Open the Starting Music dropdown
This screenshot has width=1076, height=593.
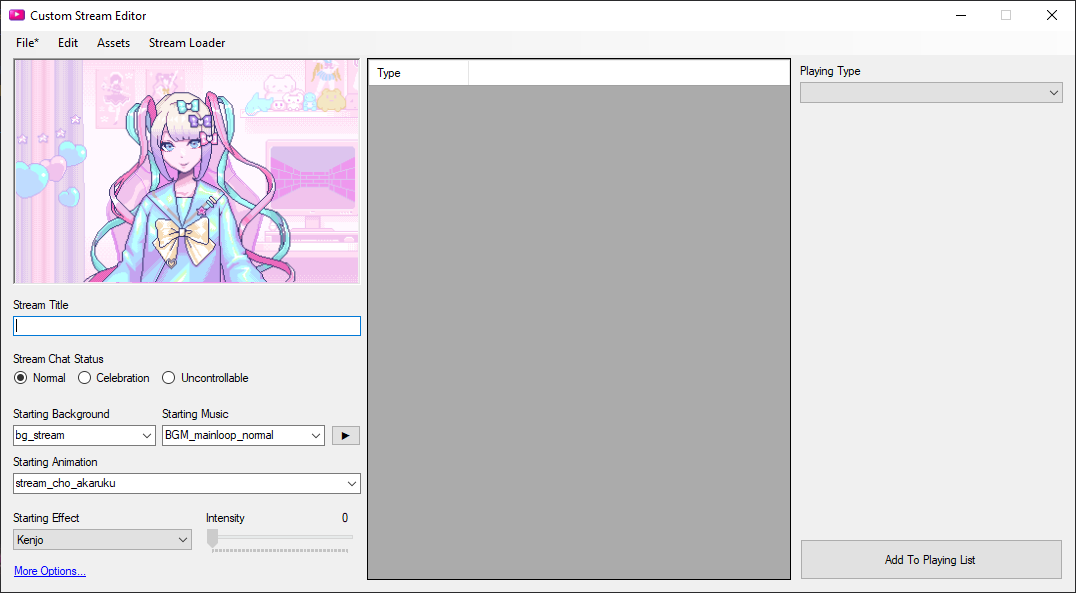[x=316, y=435]
